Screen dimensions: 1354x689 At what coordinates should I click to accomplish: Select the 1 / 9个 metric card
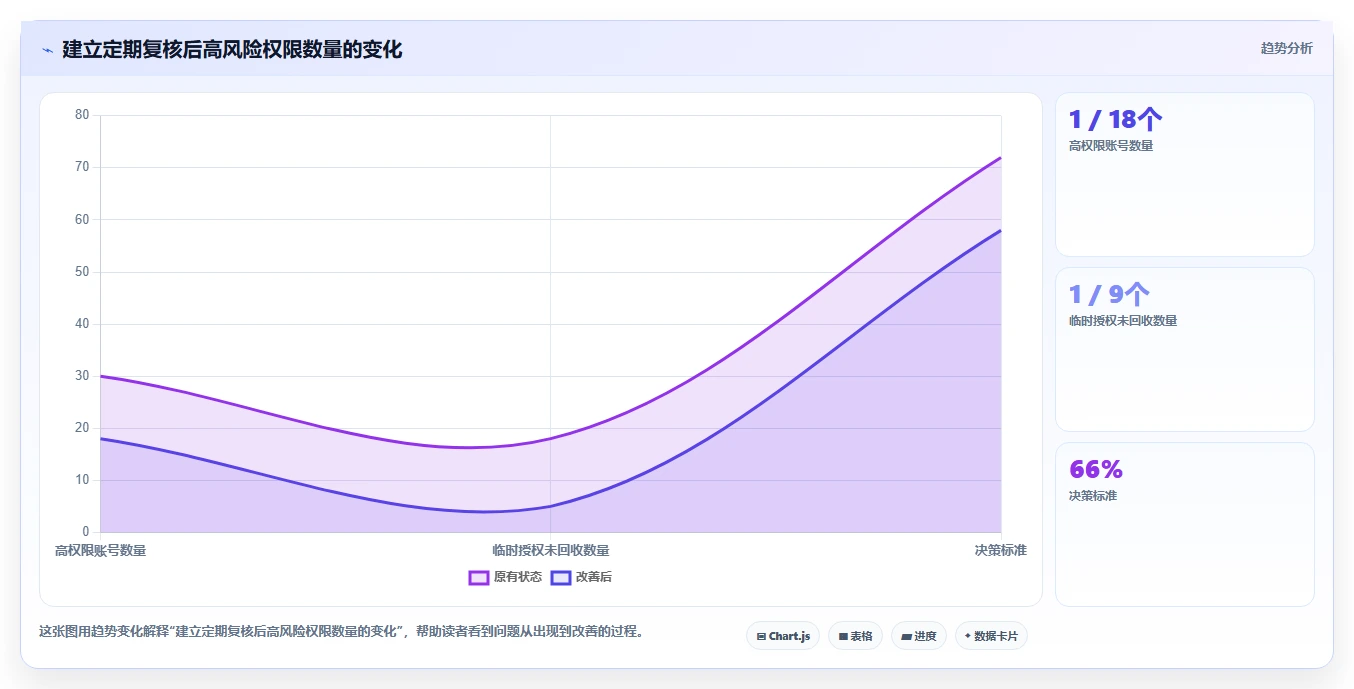(x=1185, y=349)
